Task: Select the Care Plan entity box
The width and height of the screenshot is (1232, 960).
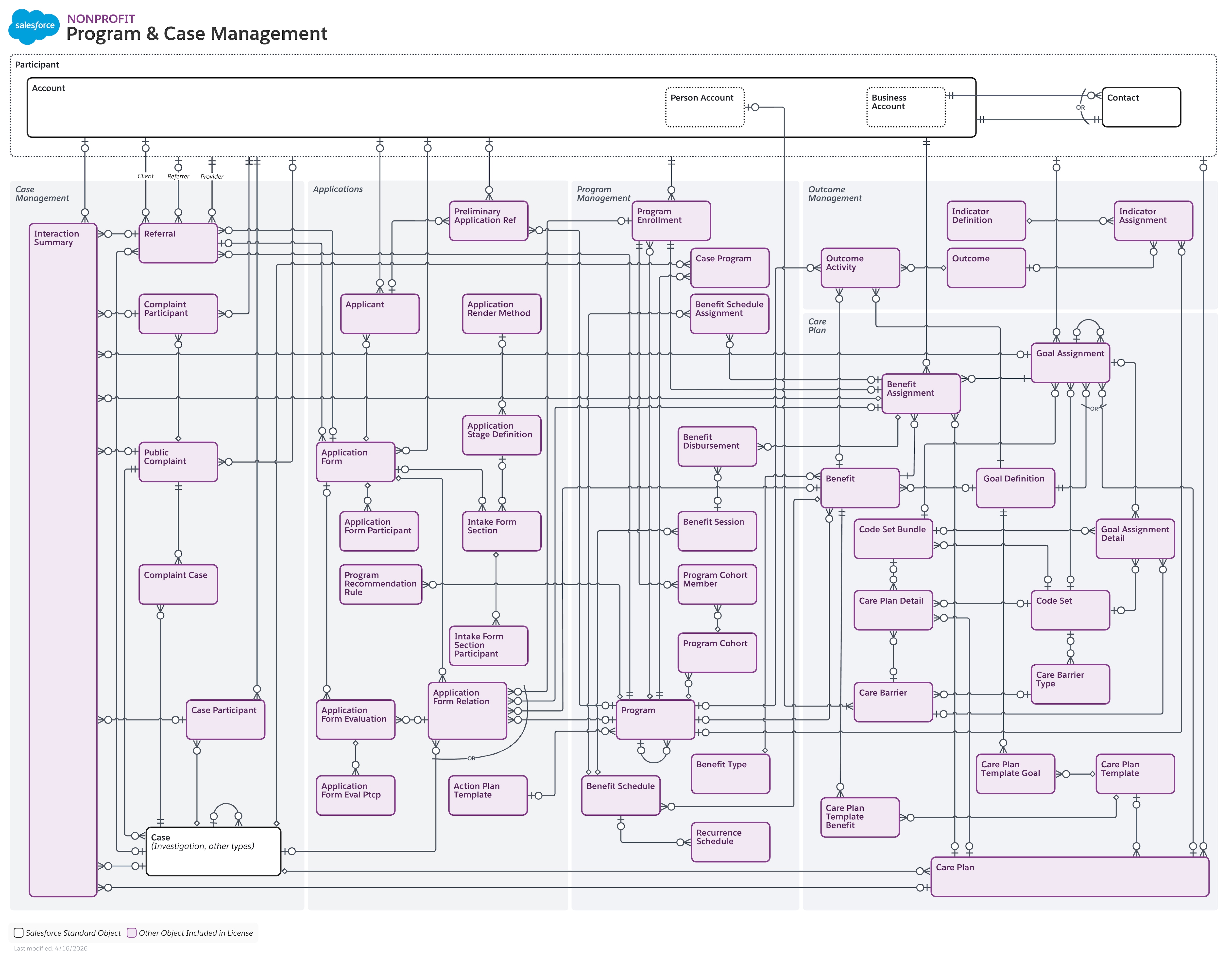Action: (x=1070, y=877)
